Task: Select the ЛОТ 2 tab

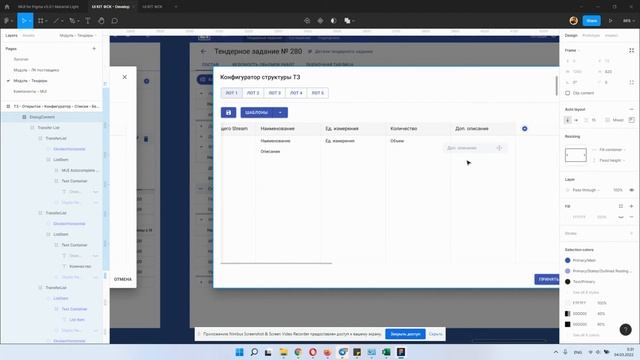Action: pos(253,93)
